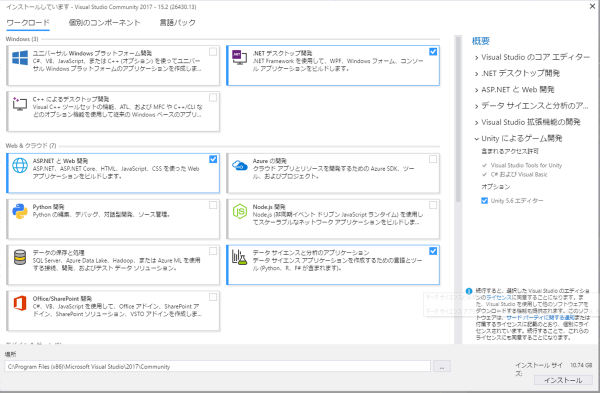This screenshot has height=393, width=600.
Task: Open the 個別のコンポーネント tab
Action: (x=104, y=23)
